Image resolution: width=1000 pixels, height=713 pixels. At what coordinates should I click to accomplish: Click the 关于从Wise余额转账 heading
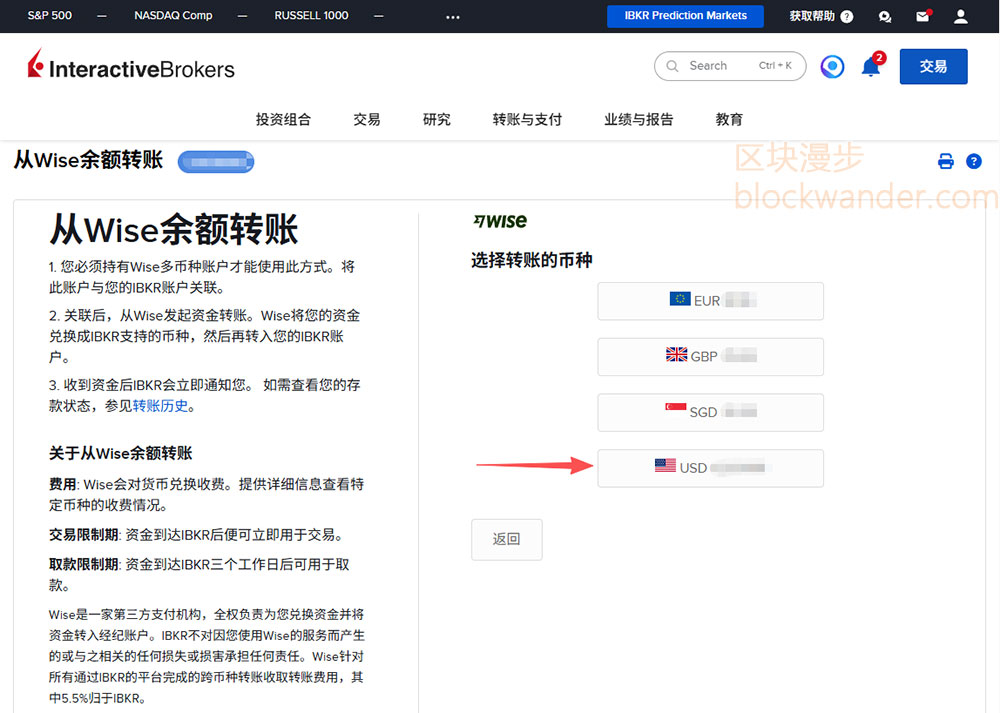click(121, 453)
